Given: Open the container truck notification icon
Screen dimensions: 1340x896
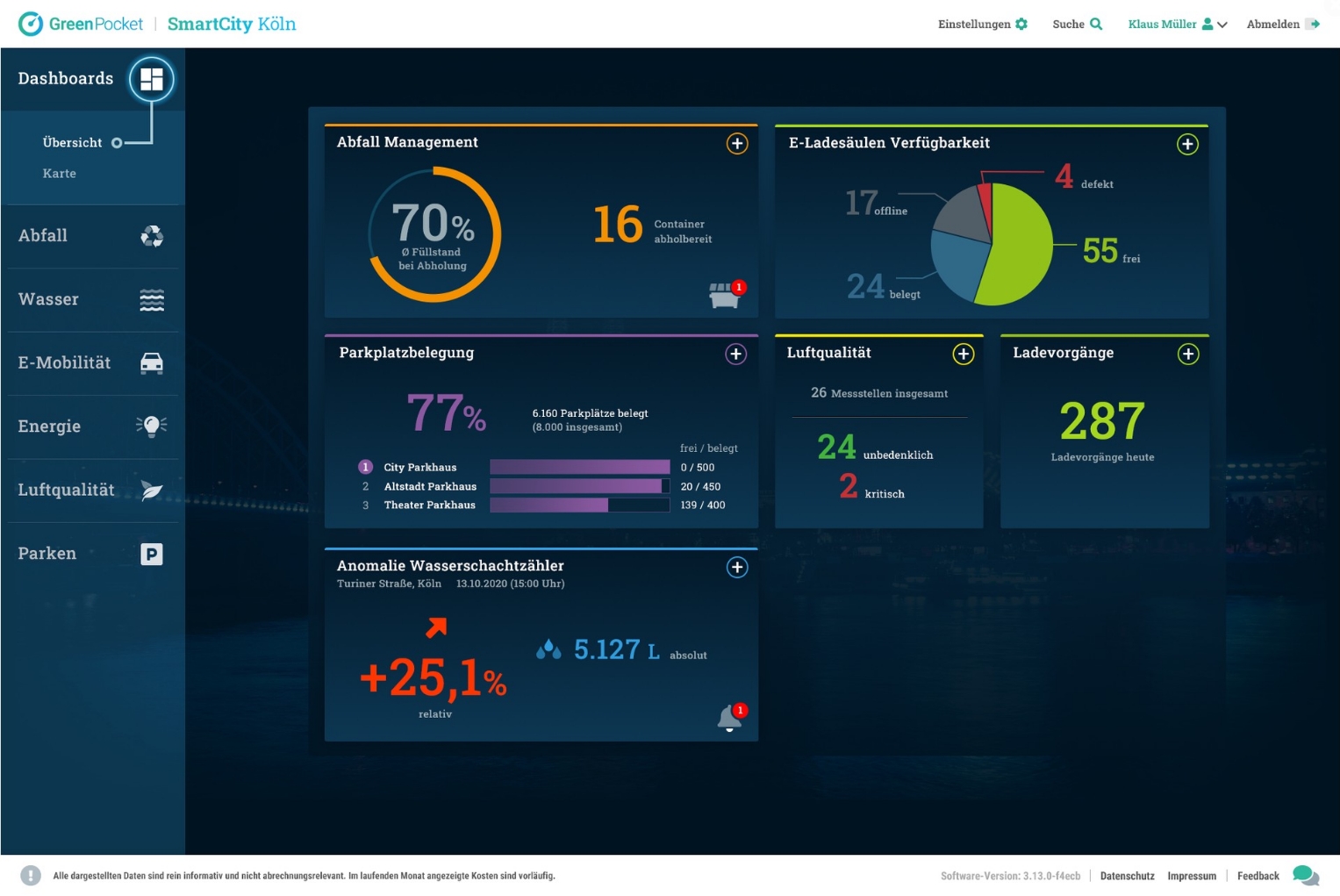Looking at the screenshot, I should [x=725, y=296].
